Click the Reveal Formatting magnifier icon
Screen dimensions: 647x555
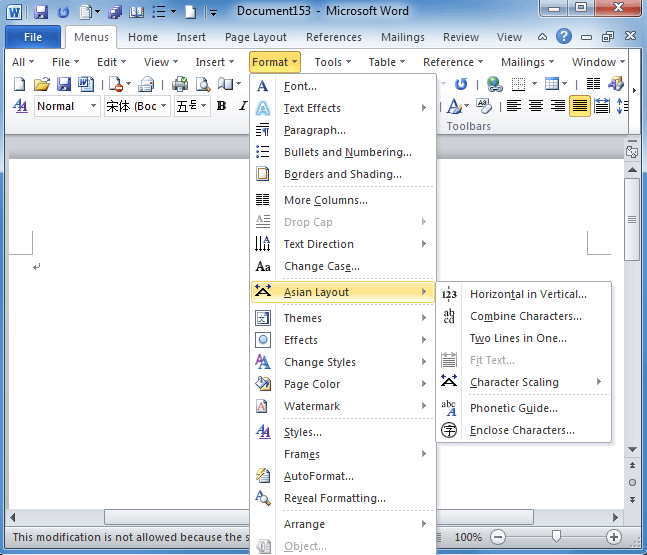263,498
